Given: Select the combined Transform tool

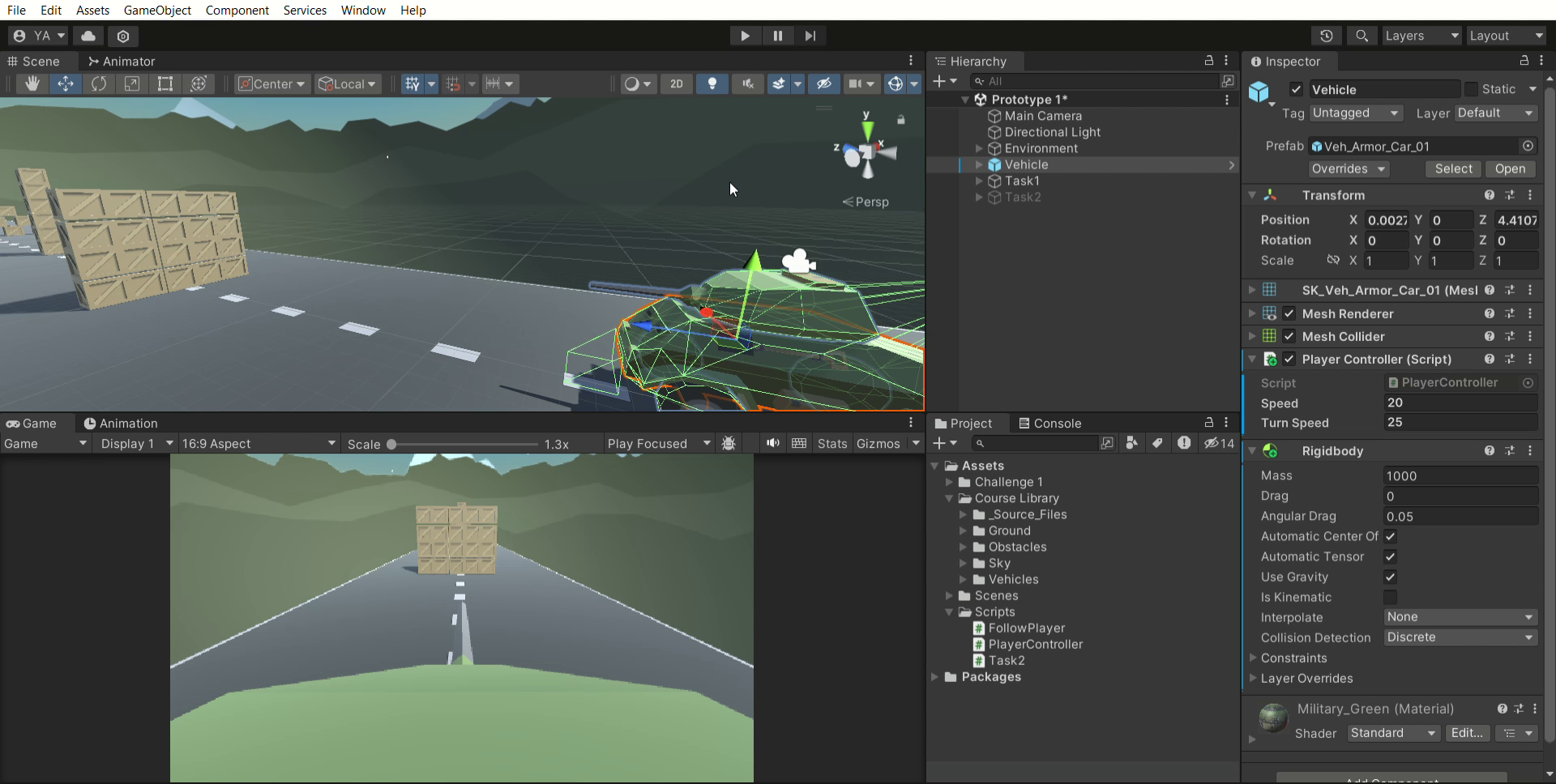Looking at the screenshot, I should [x=199, y=83].
